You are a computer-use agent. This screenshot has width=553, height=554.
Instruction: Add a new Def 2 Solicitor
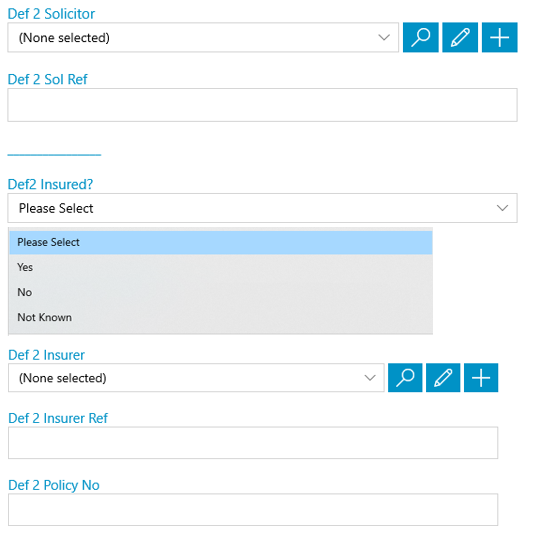point(500,37)
